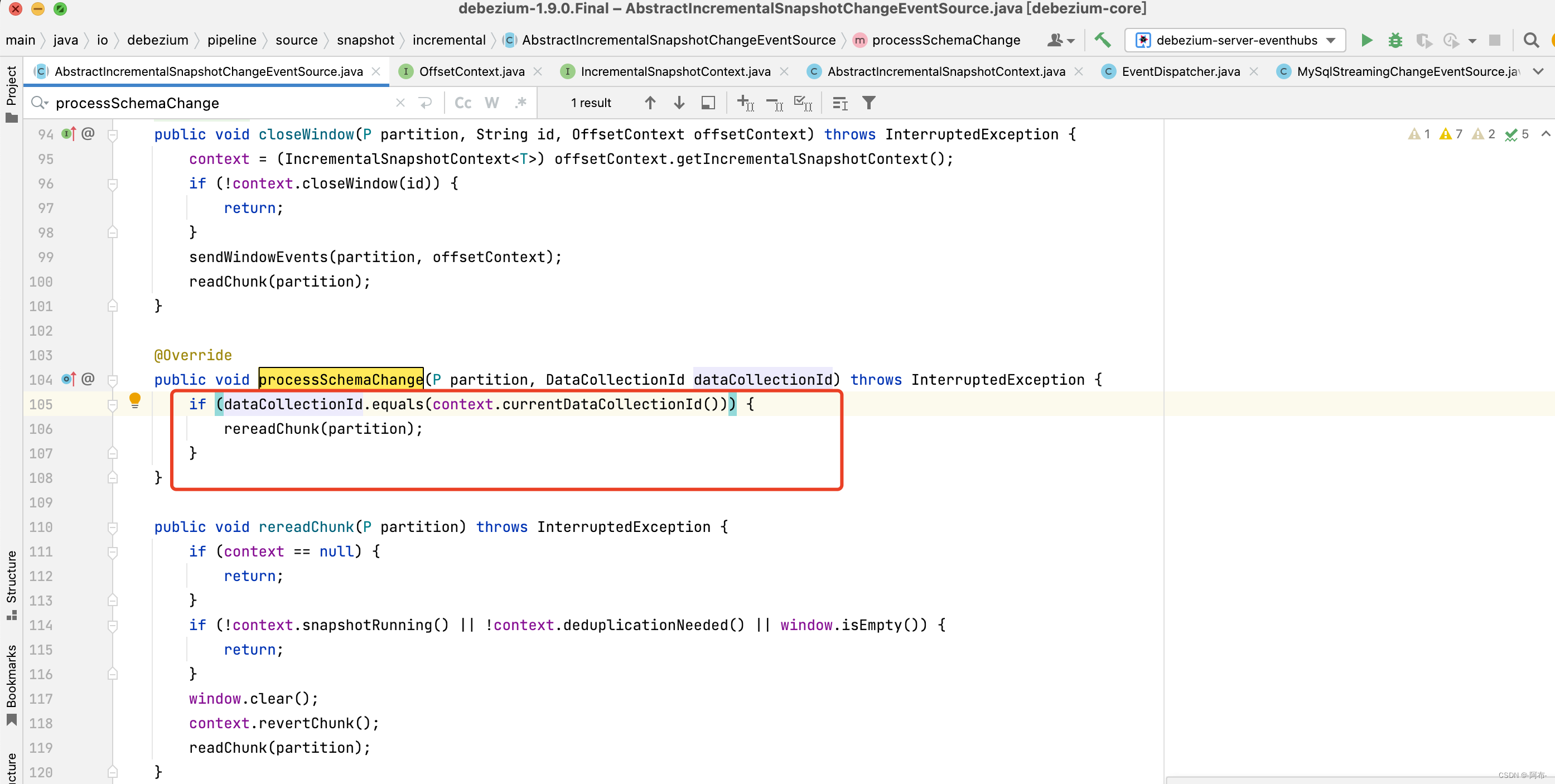Open Search Everywhere with the magnifier icon
Screen dimensions: 1555x784
click(x=1532, y=41)
